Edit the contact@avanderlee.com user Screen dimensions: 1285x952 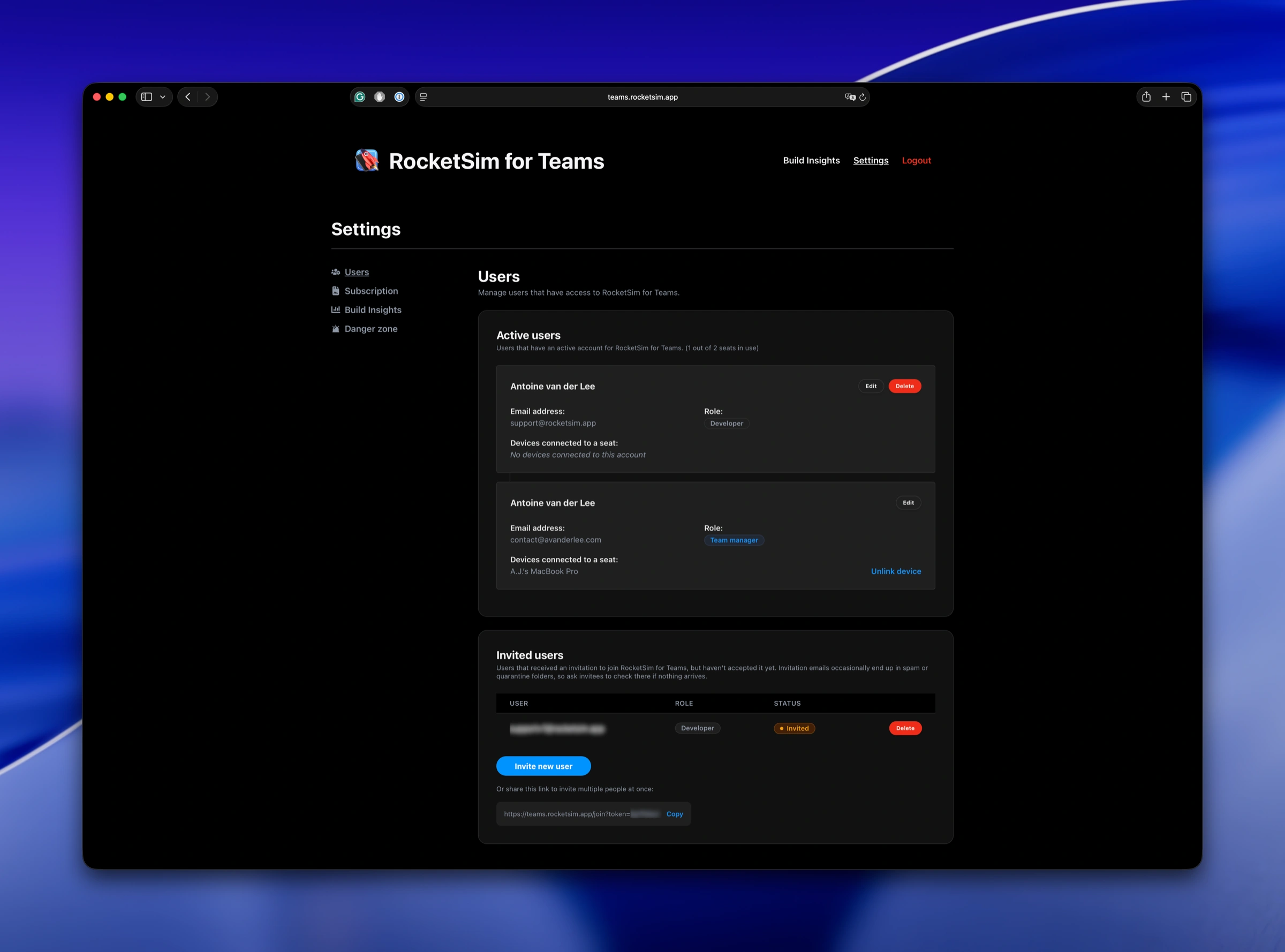pos(908,503)
